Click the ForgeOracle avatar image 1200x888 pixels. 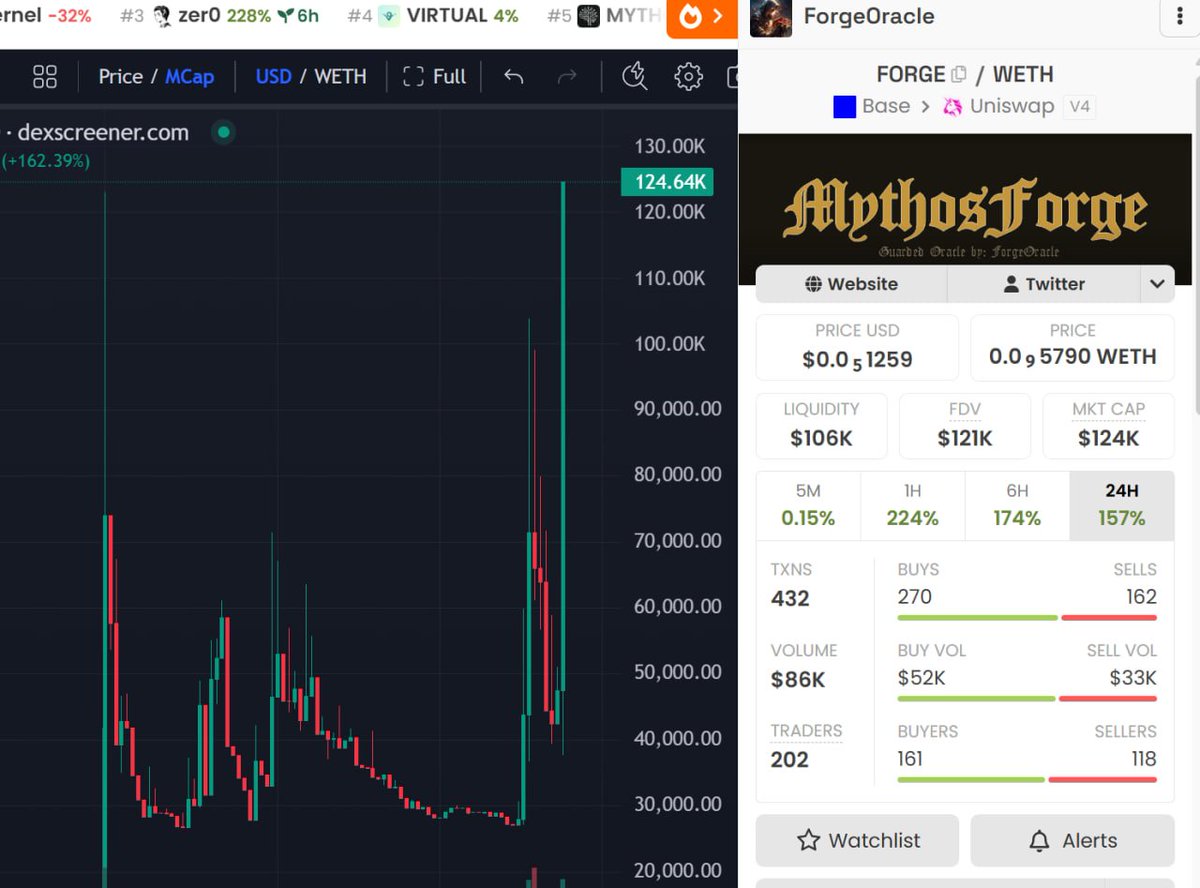click(771, 17)
